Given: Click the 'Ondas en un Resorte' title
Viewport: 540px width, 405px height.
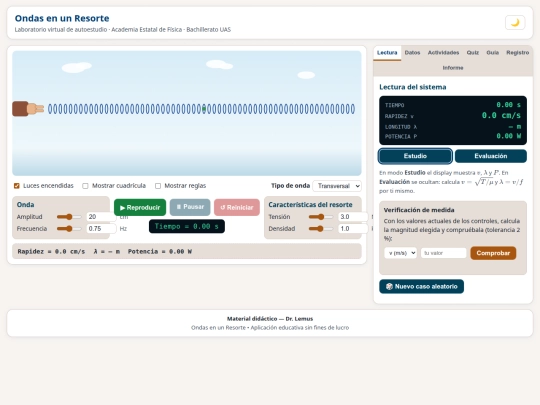Looking at the screenshot, I should pos(62,18).
